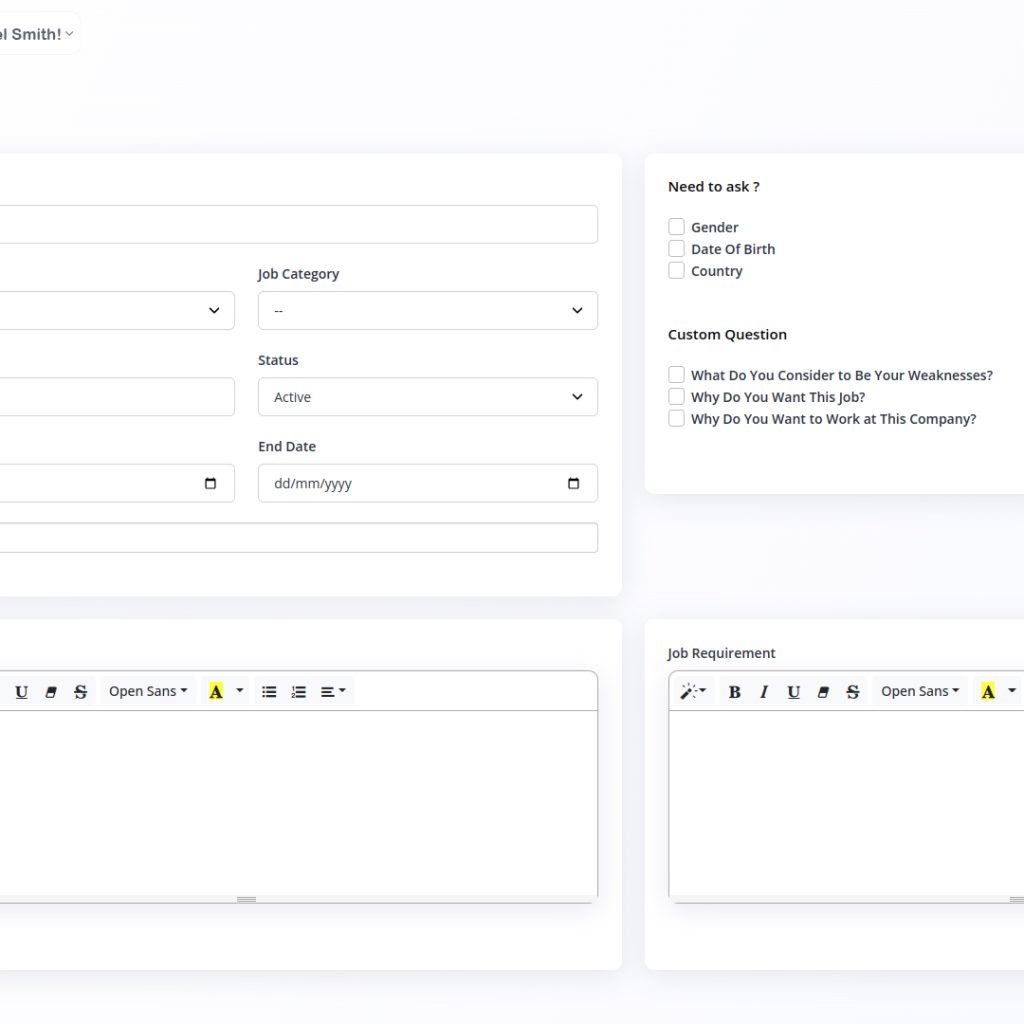Click inside the Job Requirement text area
The height and width of the screenshot is (1024, 1024).
[x=846, y=800]
